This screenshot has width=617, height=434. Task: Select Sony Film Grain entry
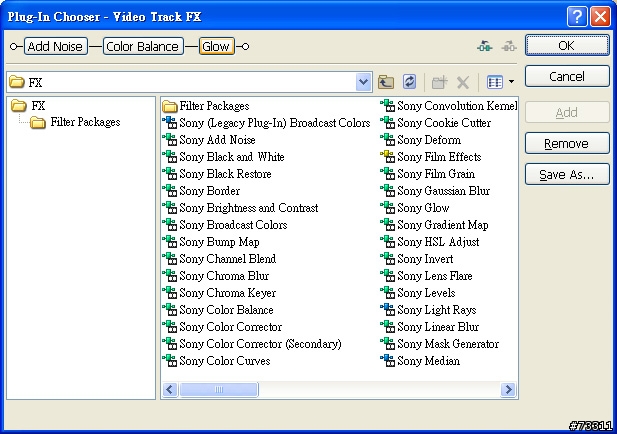point(428,174)
